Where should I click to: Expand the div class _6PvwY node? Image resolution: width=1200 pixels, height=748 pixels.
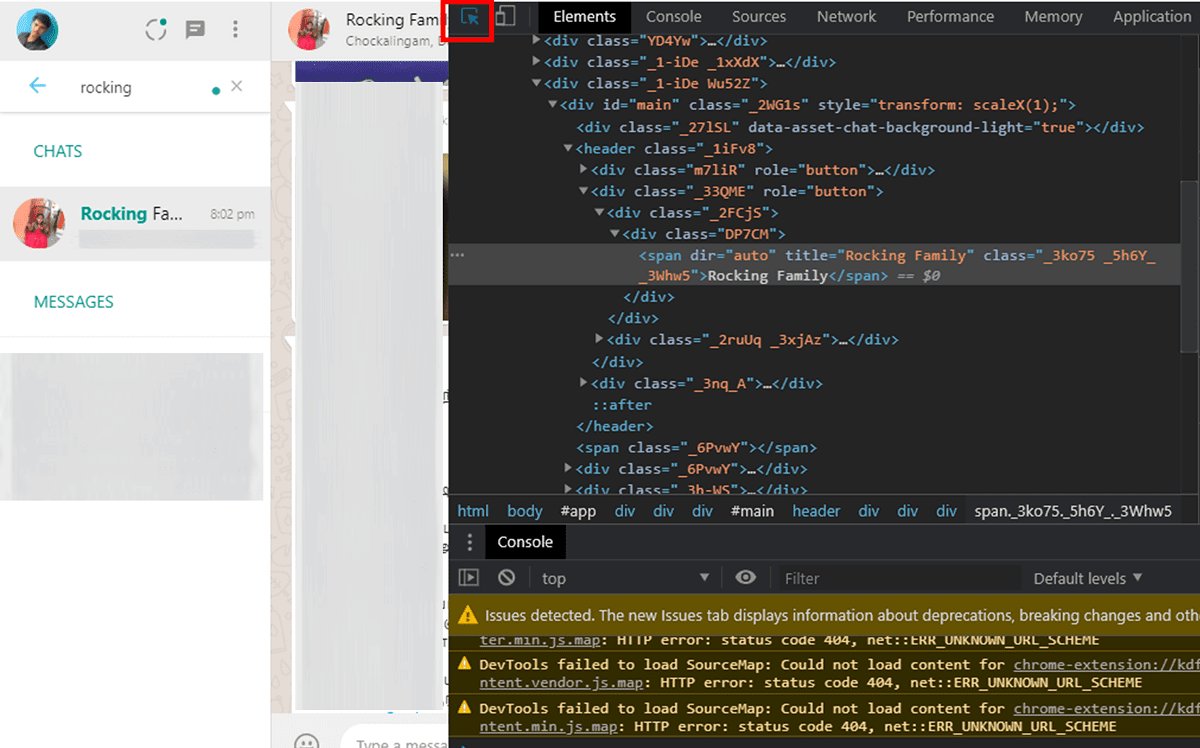click(568, 469)
